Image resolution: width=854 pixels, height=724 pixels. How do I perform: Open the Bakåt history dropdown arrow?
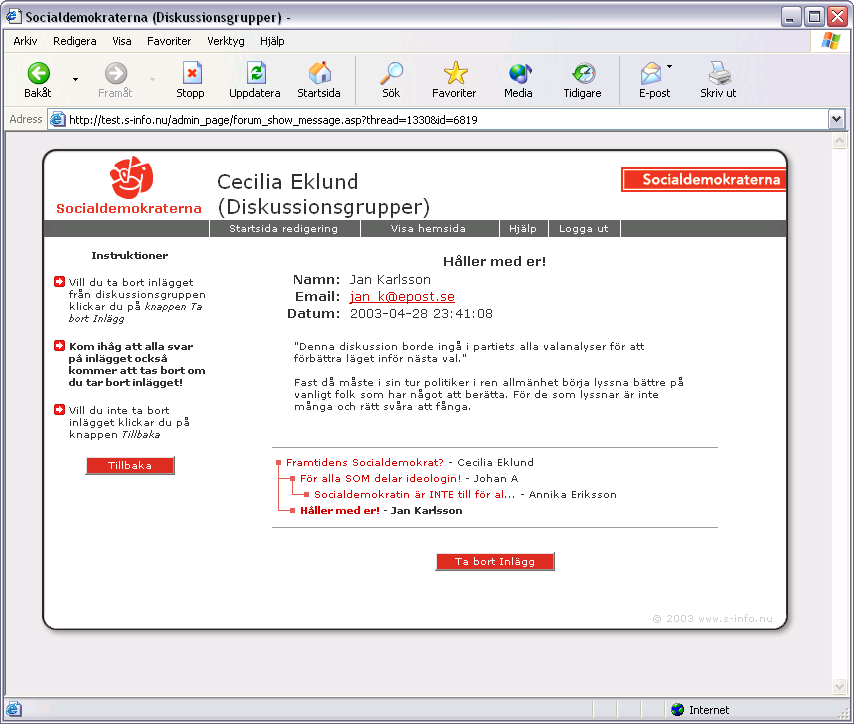[x=75, y=80]
